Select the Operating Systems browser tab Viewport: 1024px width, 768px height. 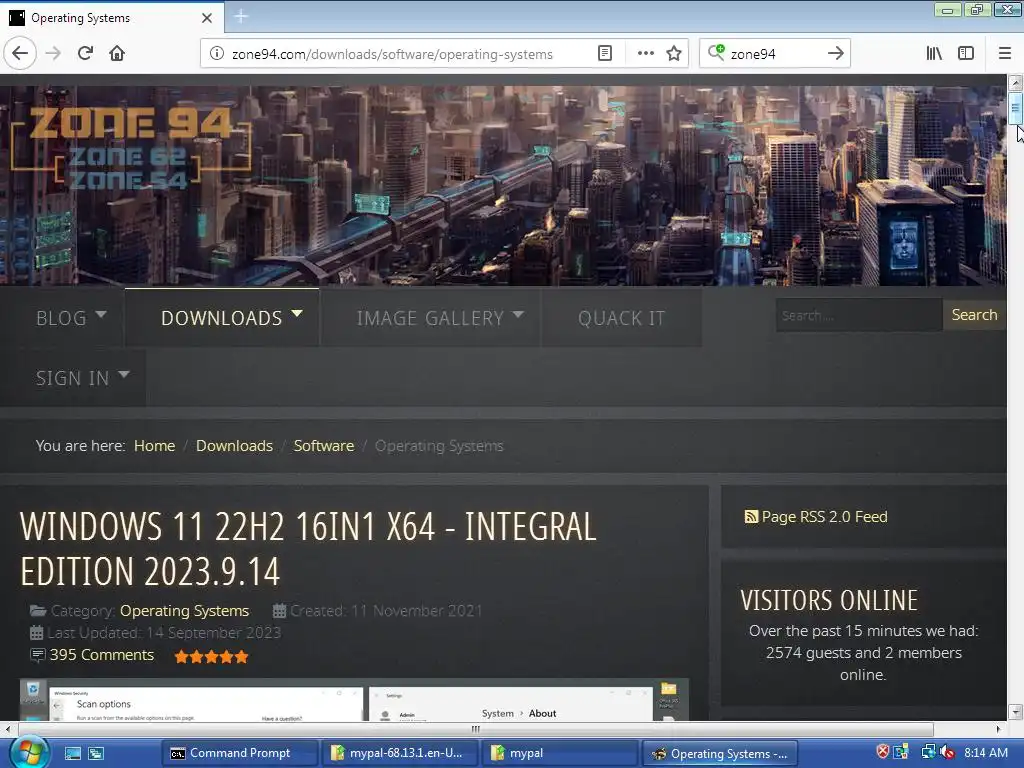112,18
